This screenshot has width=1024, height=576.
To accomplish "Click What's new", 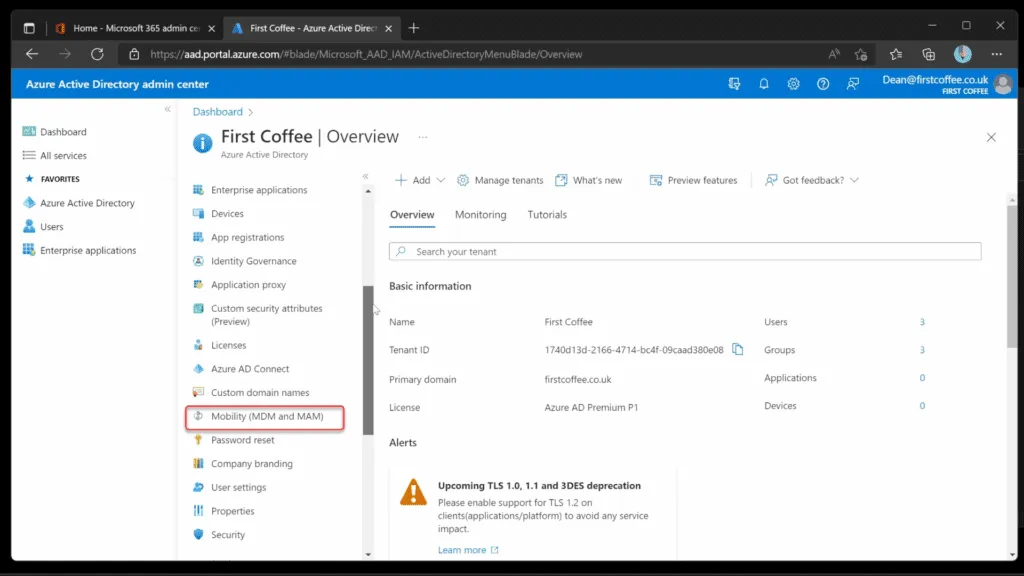I will tap(589, 180).
